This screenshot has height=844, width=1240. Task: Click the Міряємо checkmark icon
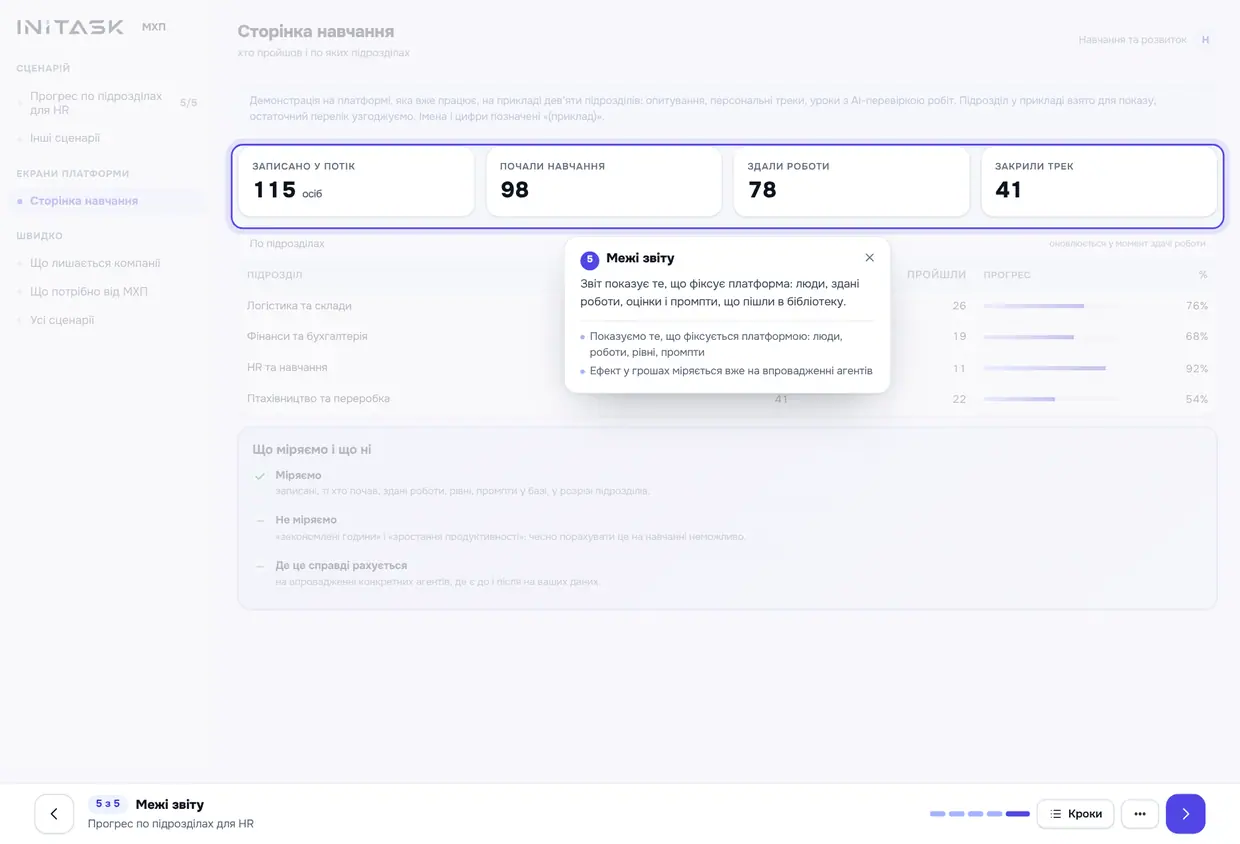coord(260,476)
